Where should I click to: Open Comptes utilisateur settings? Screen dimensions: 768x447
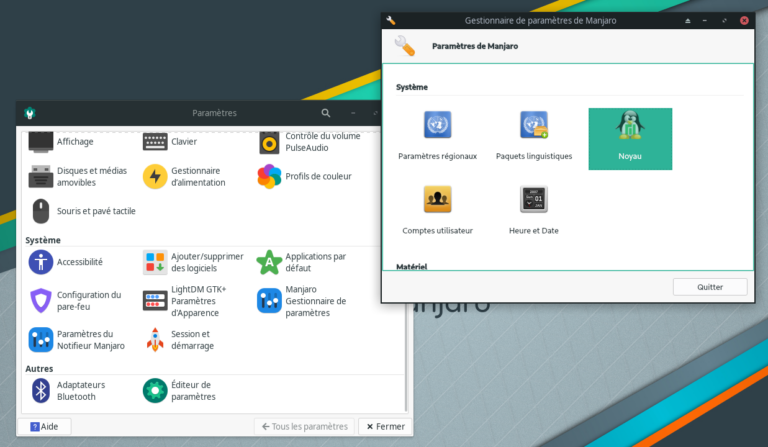point(437,208)
